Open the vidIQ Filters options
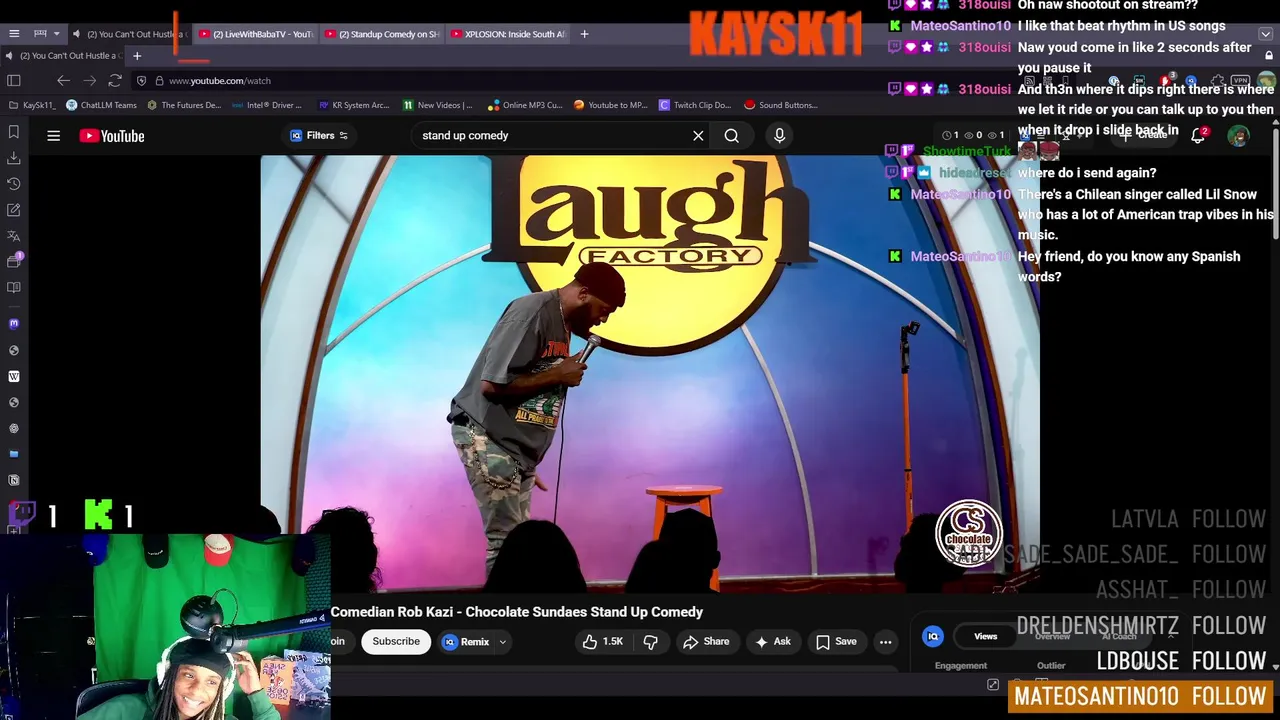Image resolution: width=1280 pixels, height=720 pixels. [320, 136]
